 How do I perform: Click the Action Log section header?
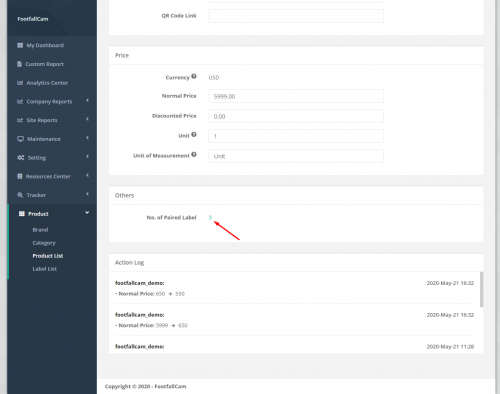click(129, 263)
